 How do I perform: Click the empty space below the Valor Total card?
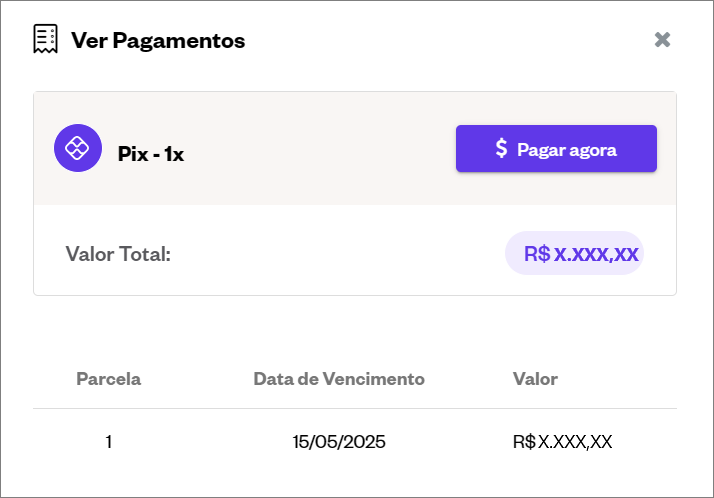[x=355, y=328]
